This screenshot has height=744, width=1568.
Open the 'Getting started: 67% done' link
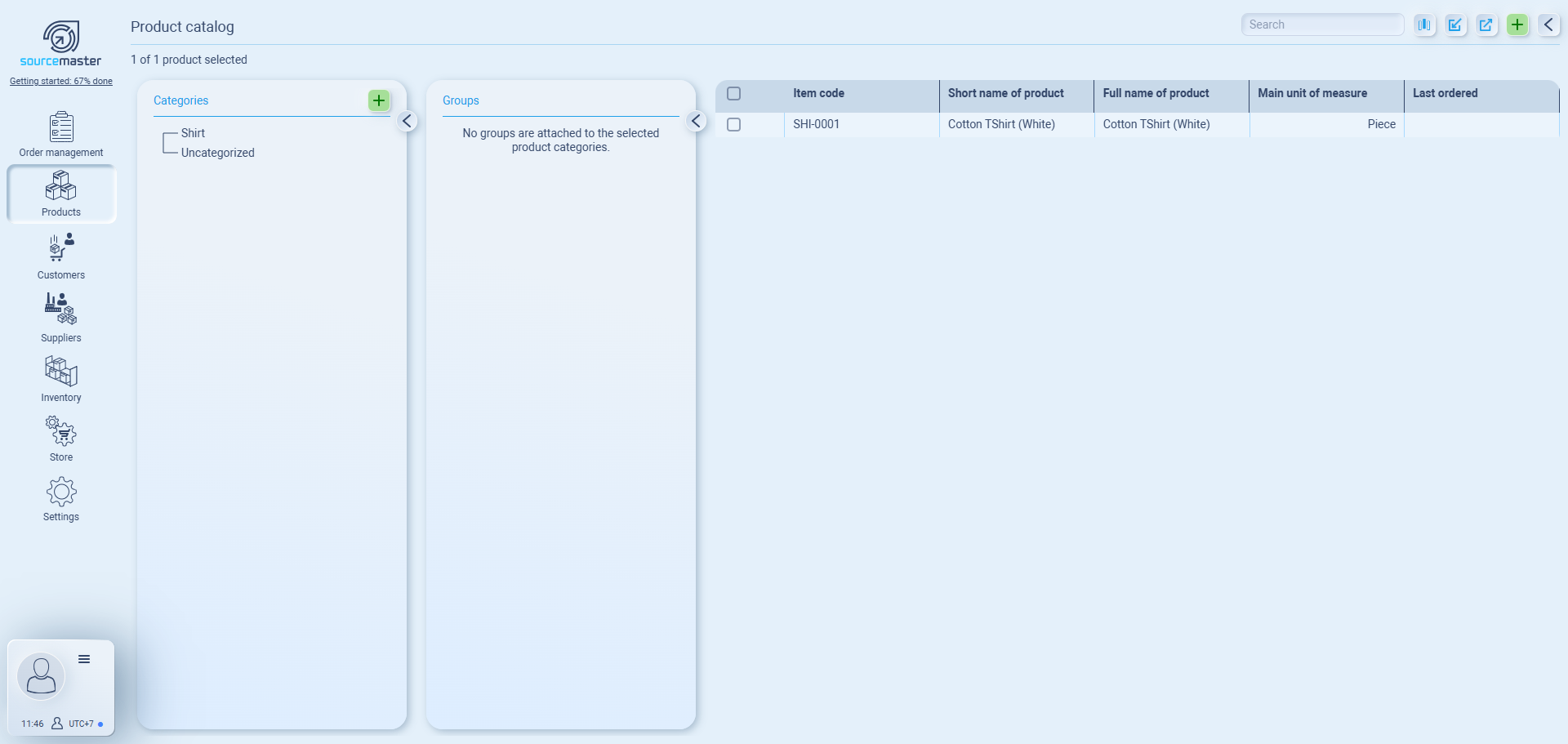click(x=61, y=81)
